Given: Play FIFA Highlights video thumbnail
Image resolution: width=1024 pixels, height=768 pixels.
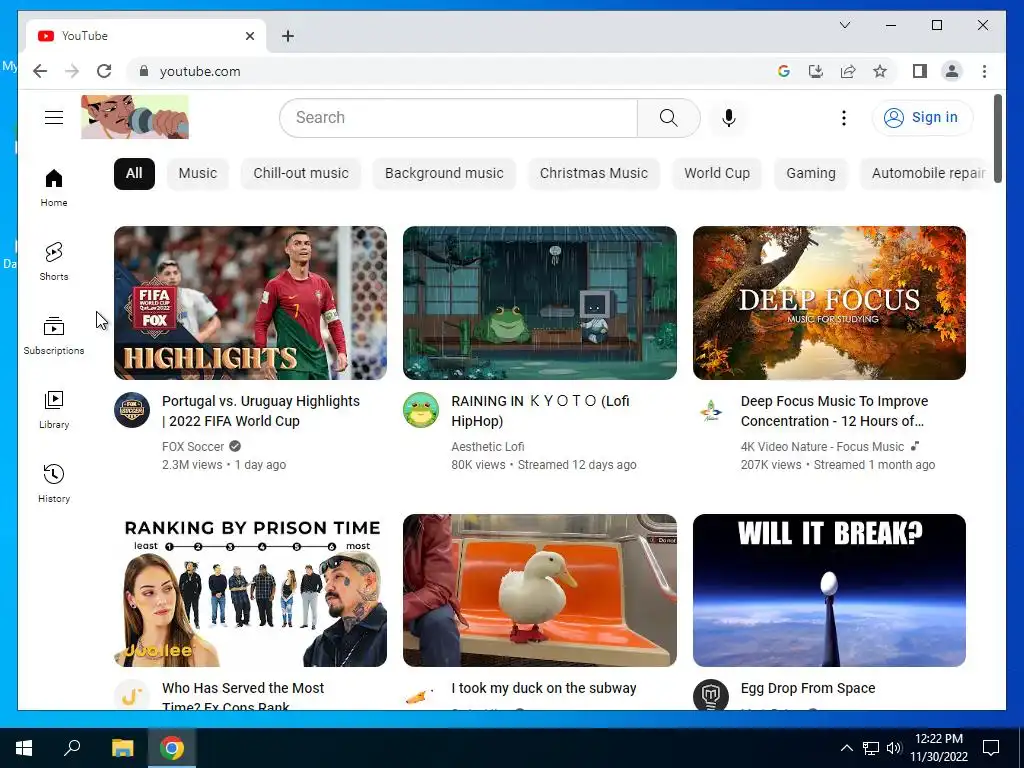Looking at the screenshot, I should [250, 302].
